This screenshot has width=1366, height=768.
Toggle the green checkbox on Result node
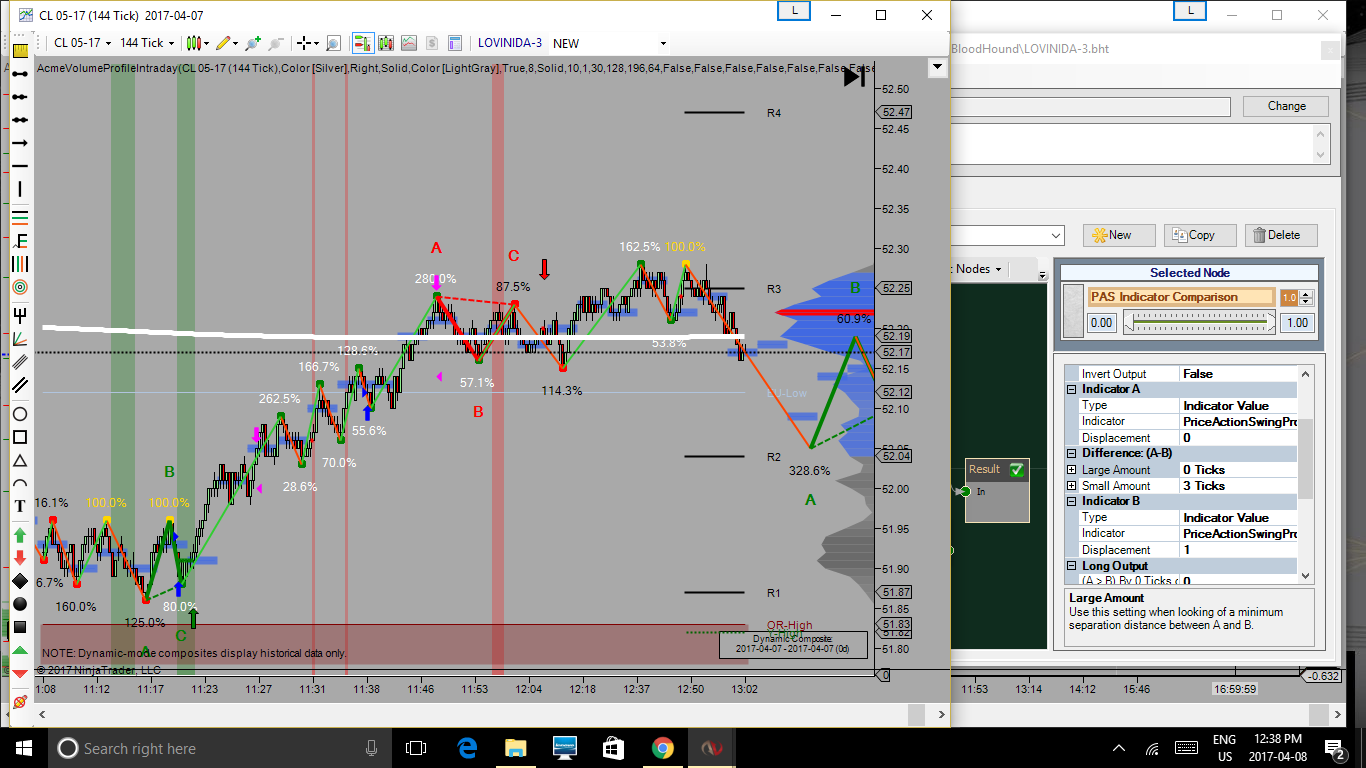click(x=1017, y=469)
